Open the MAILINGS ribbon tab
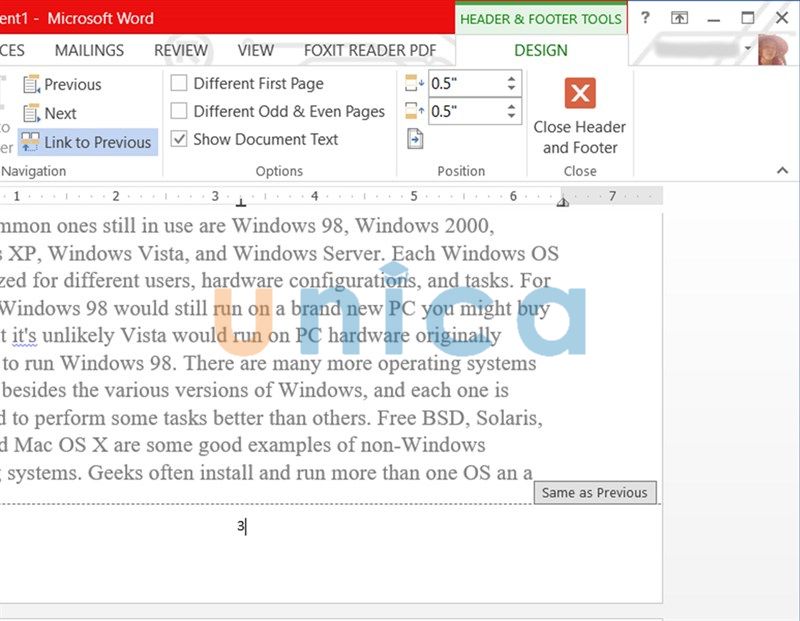The image size is (800, 621). [89, 50]
